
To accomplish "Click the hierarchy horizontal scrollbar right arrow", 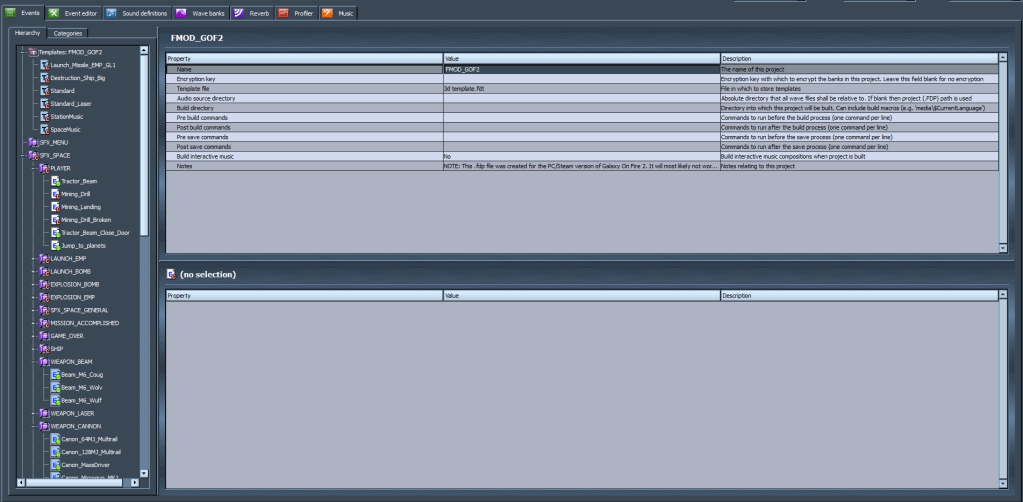I will tap(133, 482).
